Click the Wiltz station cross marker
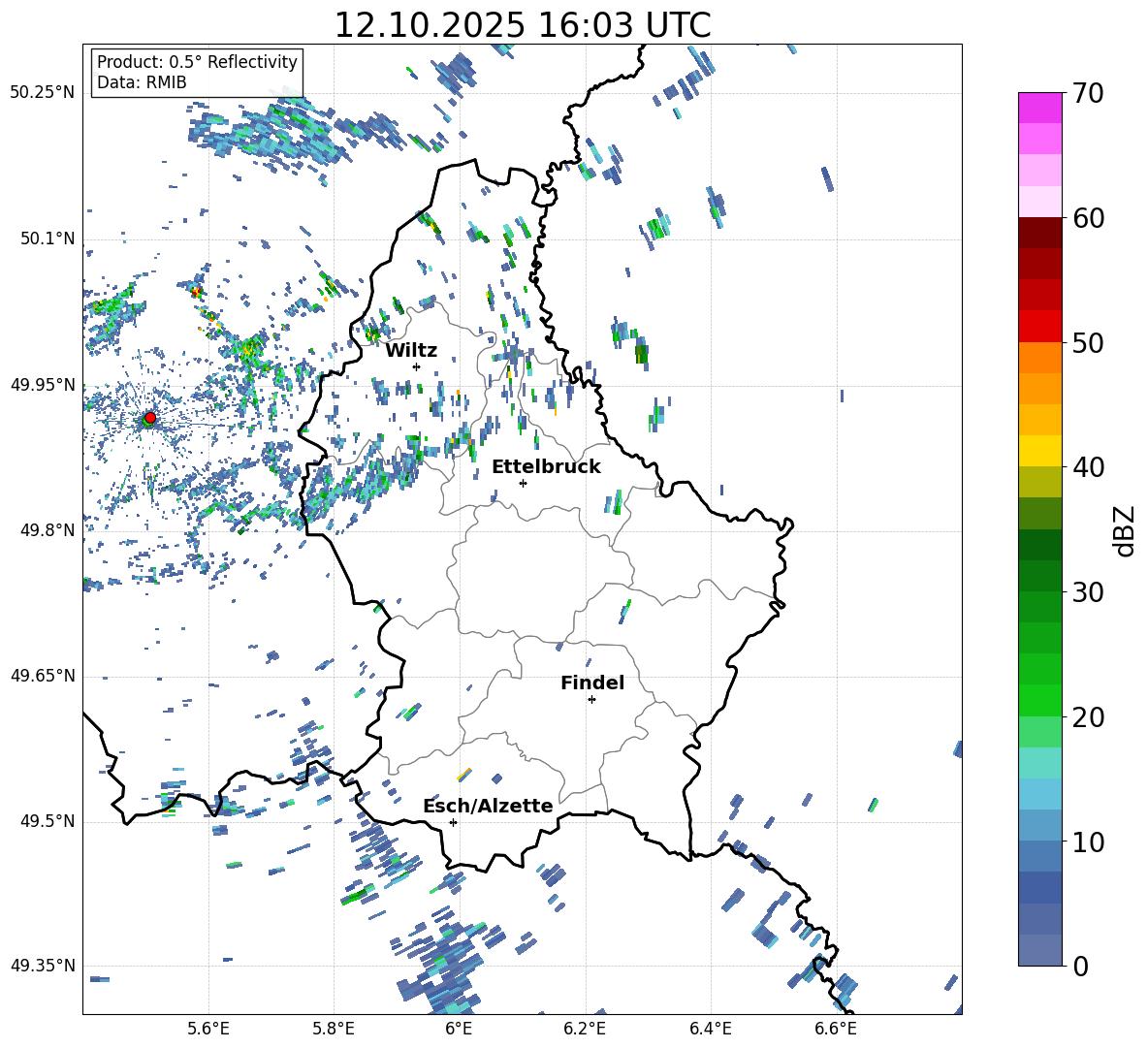1148x1048 pixels. tap(417, 366)
